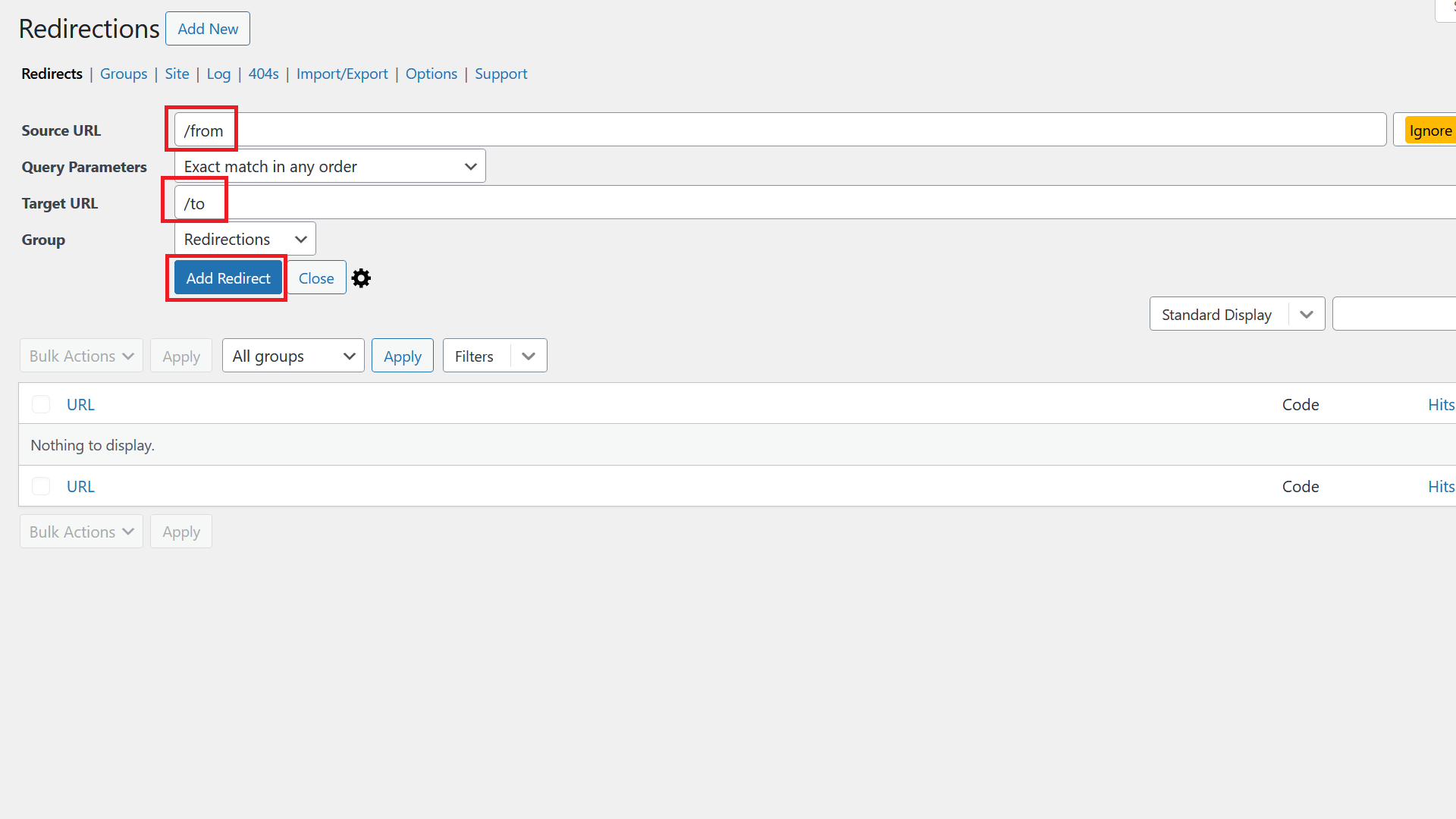Image resolution: width=1456 pixels, height=819 pixels.
Task: Click the Ignore button for query parameters
Action: (1430, 130)
